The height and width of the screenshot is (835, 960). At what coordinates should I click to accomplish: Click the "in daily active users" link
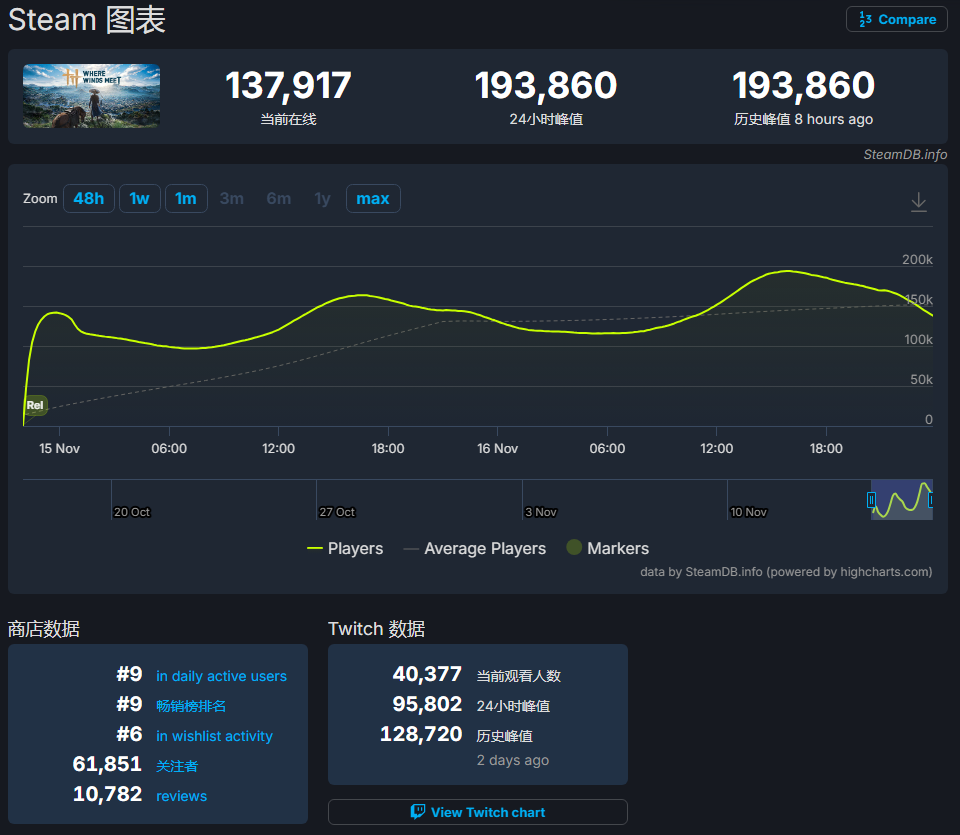click(221, 676)
